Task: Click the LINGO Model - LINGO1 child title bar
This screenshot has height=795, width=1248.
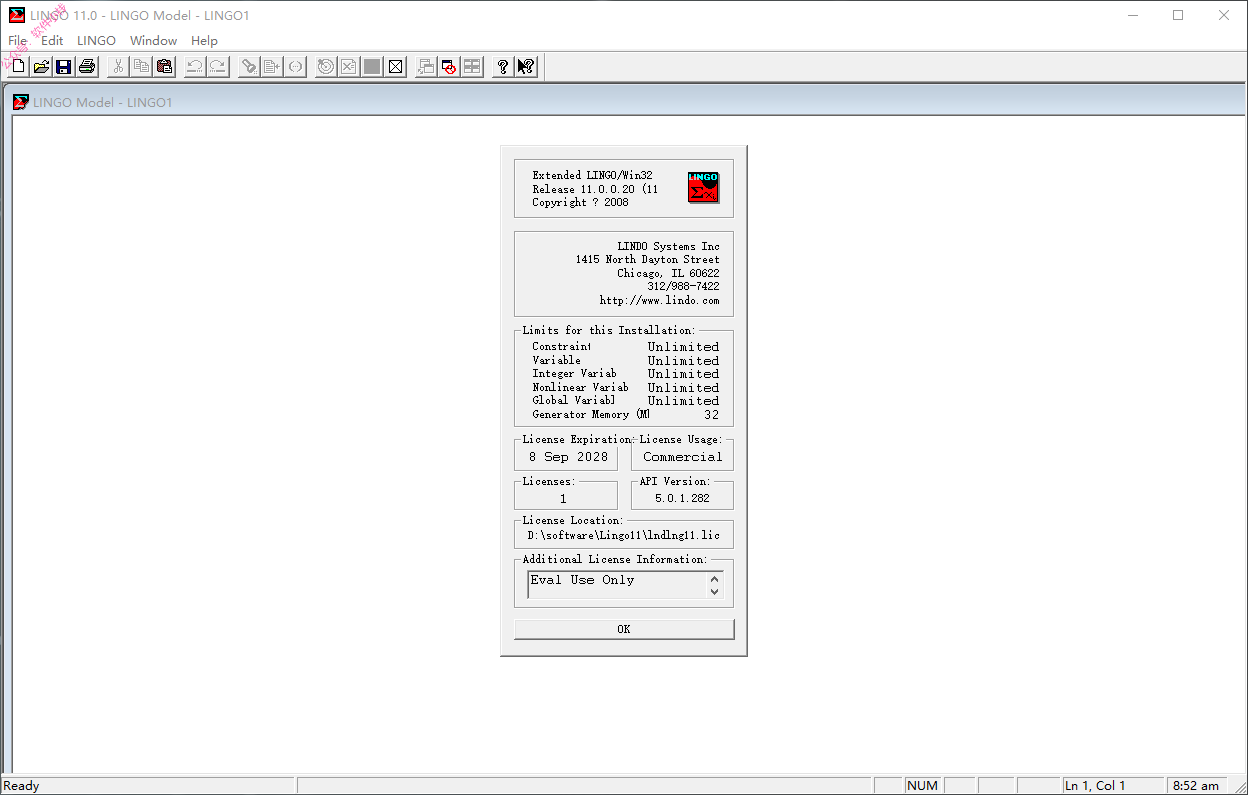Action: (624, 102)
